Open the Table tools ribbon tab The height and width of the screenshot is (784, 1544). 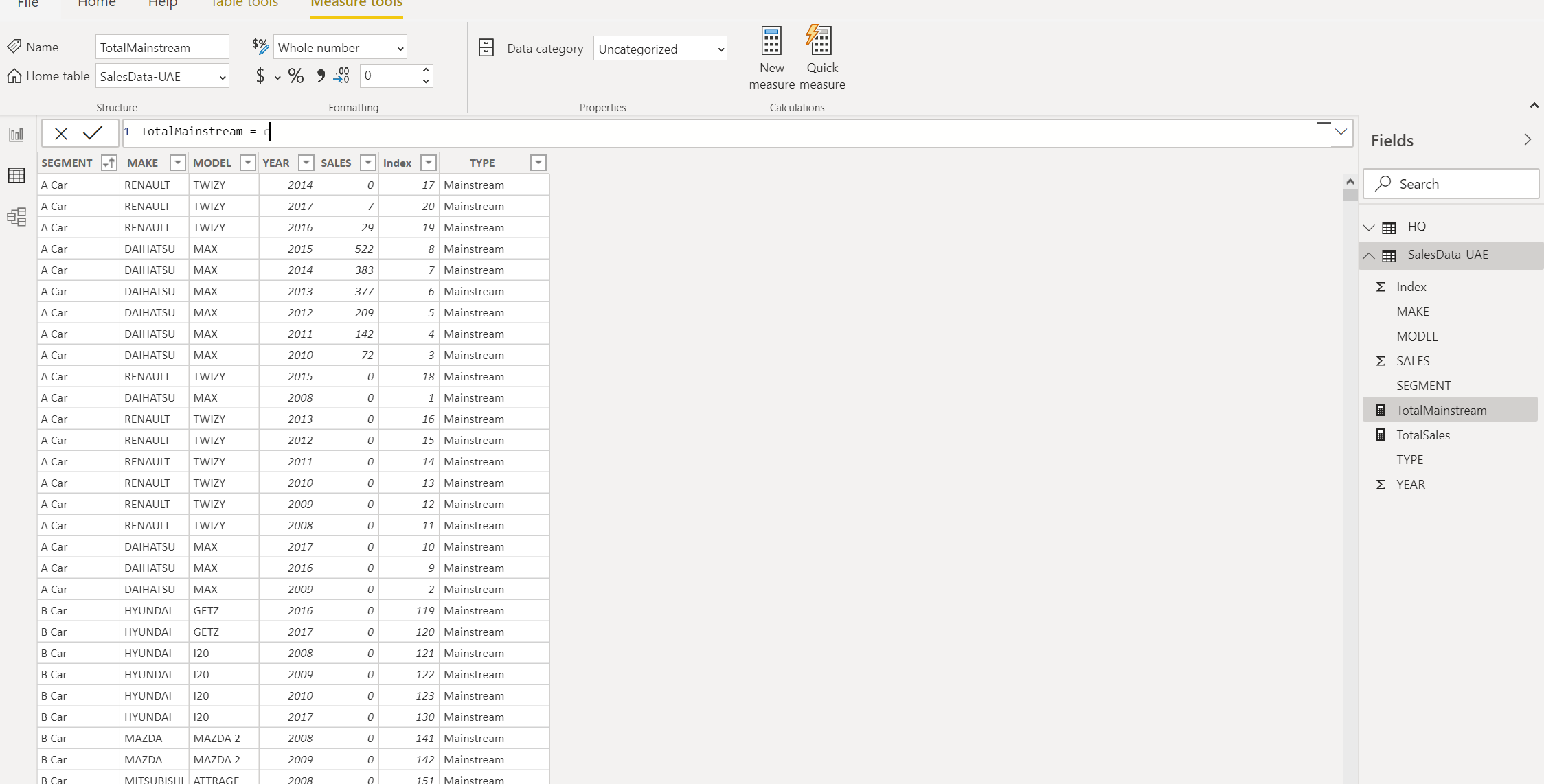click(x=245, y=3)
